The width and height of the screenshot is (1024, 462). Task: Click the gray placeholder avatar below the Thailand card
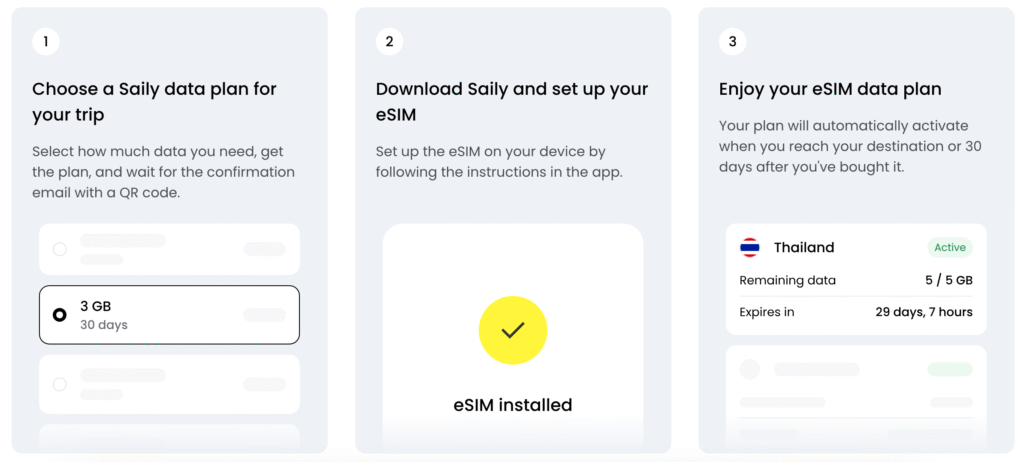pos(750,370)
